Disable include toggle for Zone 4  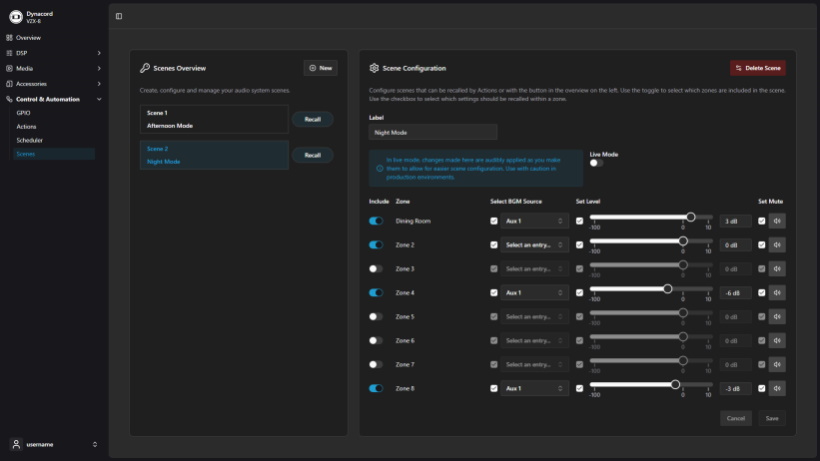point(376,293)
